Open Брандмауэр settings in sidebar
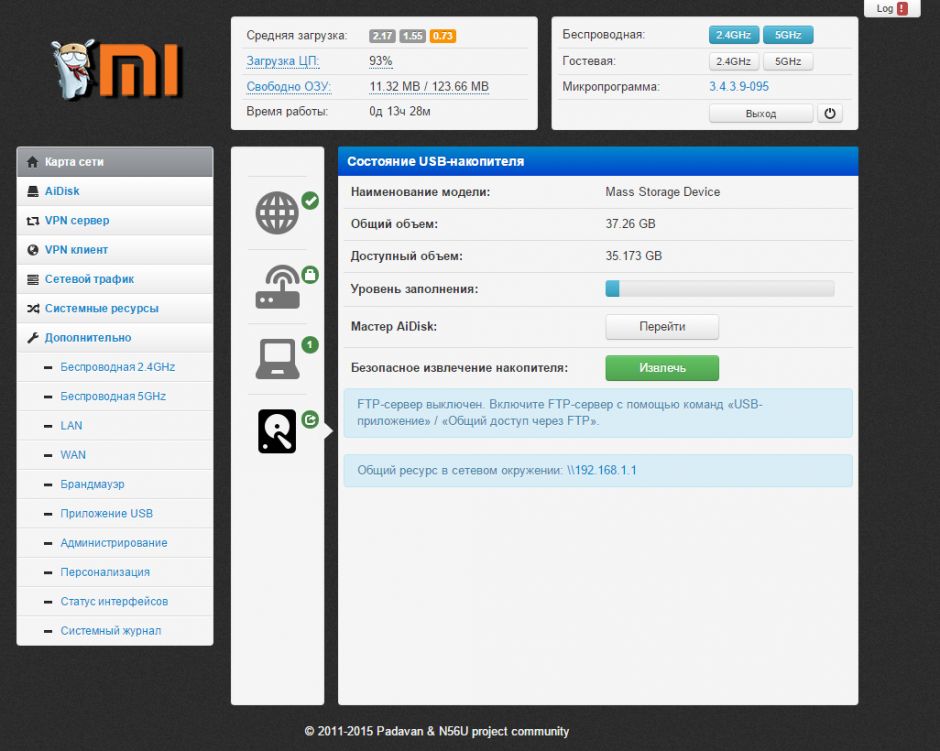 92,484
